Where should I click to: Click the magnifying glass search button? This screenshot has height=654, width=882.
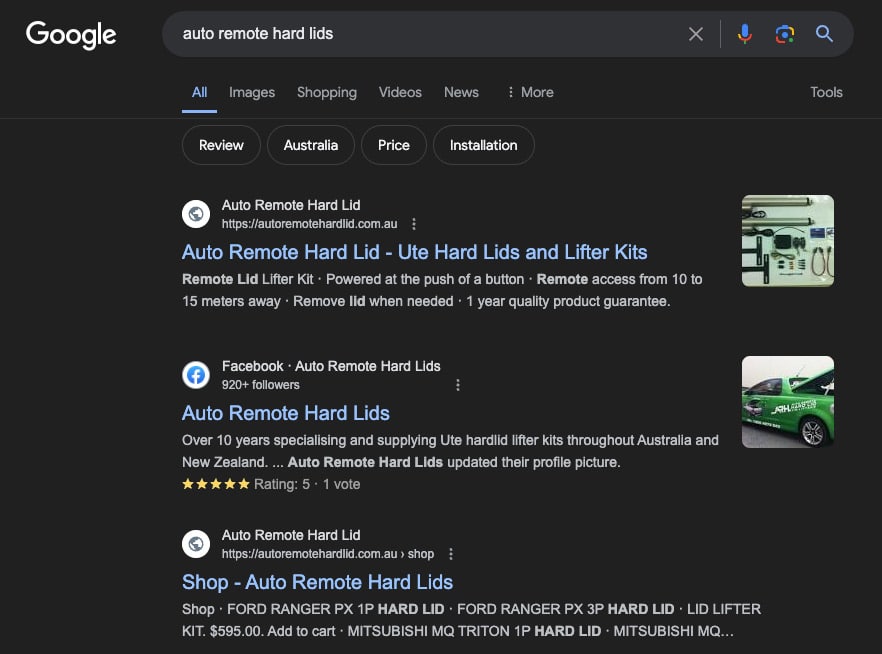[x=824, y=34]
